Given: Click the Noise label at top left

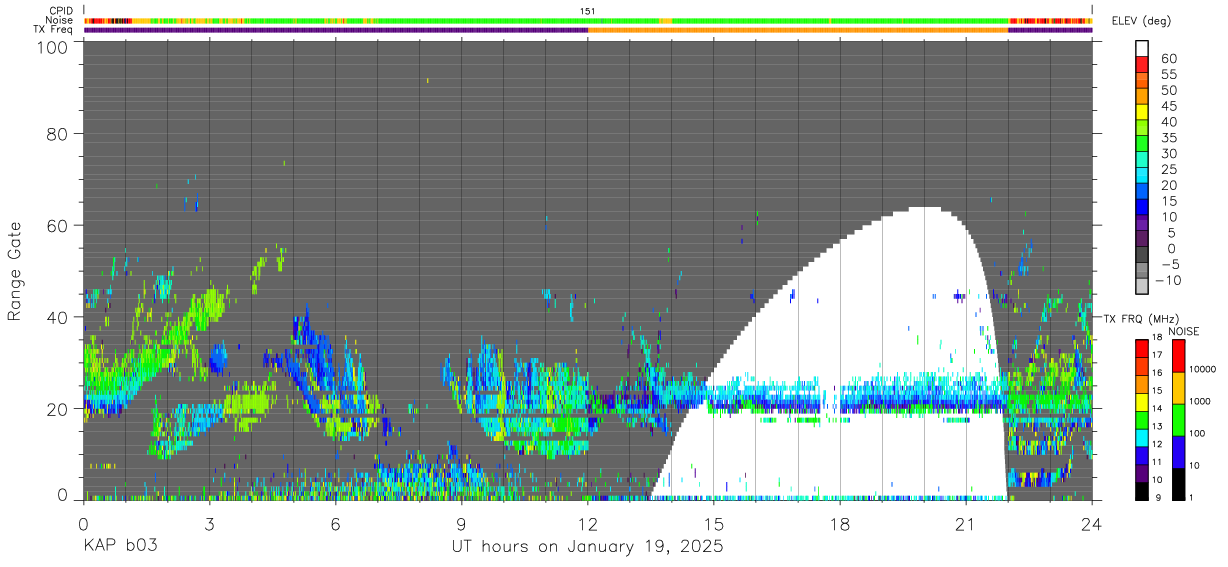Looking at the screenshot, I should [59, 20].
